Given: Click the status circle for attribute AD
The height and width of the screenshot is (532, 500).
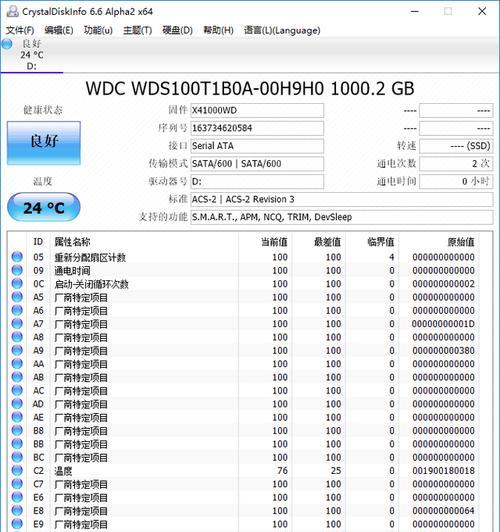Looking at the screenshot, I should (17, 403).
